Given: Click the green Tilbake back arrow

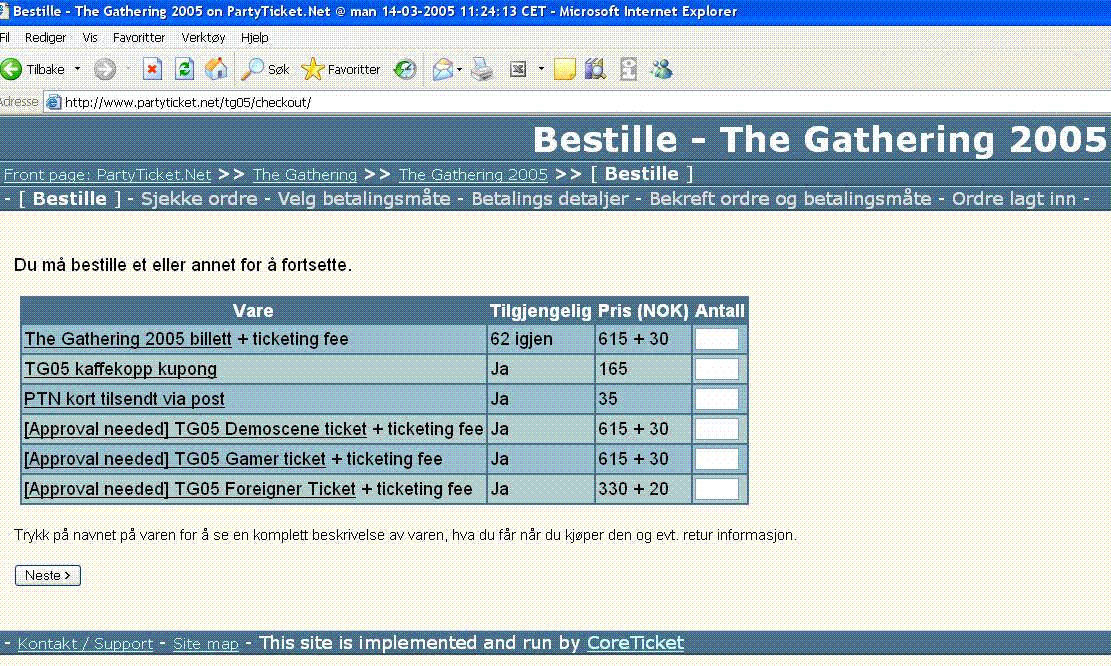Looking at the screenshot, I should coord(11,69).
